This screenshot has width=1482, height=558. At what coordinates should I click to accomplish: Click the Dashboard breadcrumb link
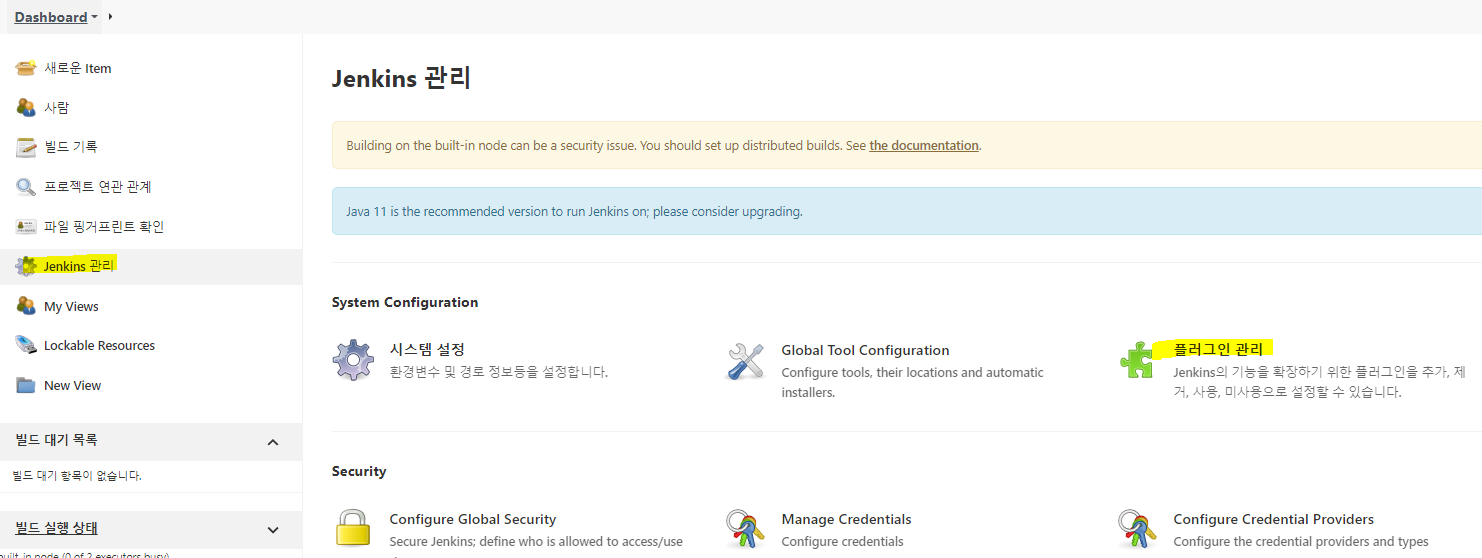click(x=51, y=17)
